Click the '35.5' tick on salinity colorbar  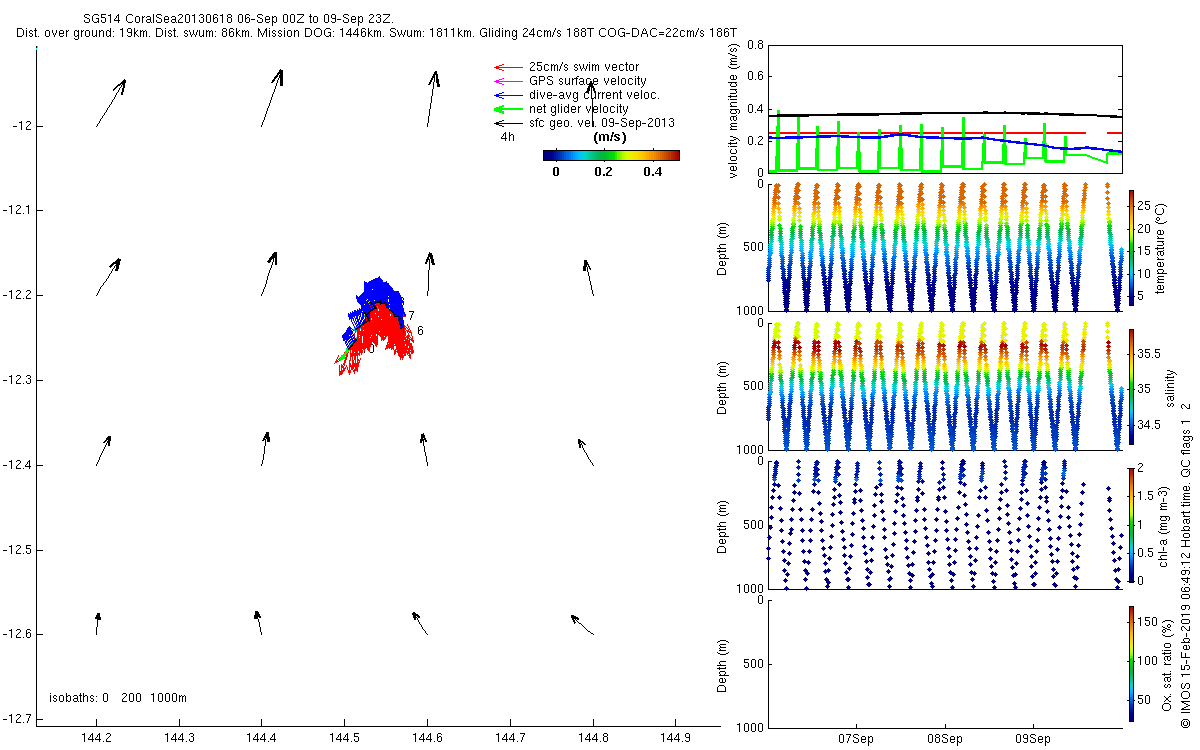click(x=1147, y=354)
